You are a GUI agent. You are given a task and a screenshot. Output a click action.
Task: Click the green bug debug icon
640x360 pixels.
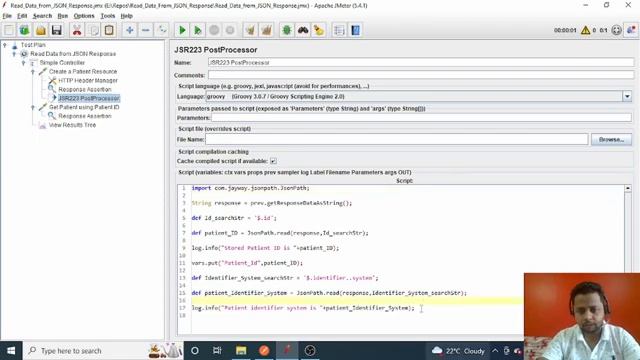coord(287,30)
